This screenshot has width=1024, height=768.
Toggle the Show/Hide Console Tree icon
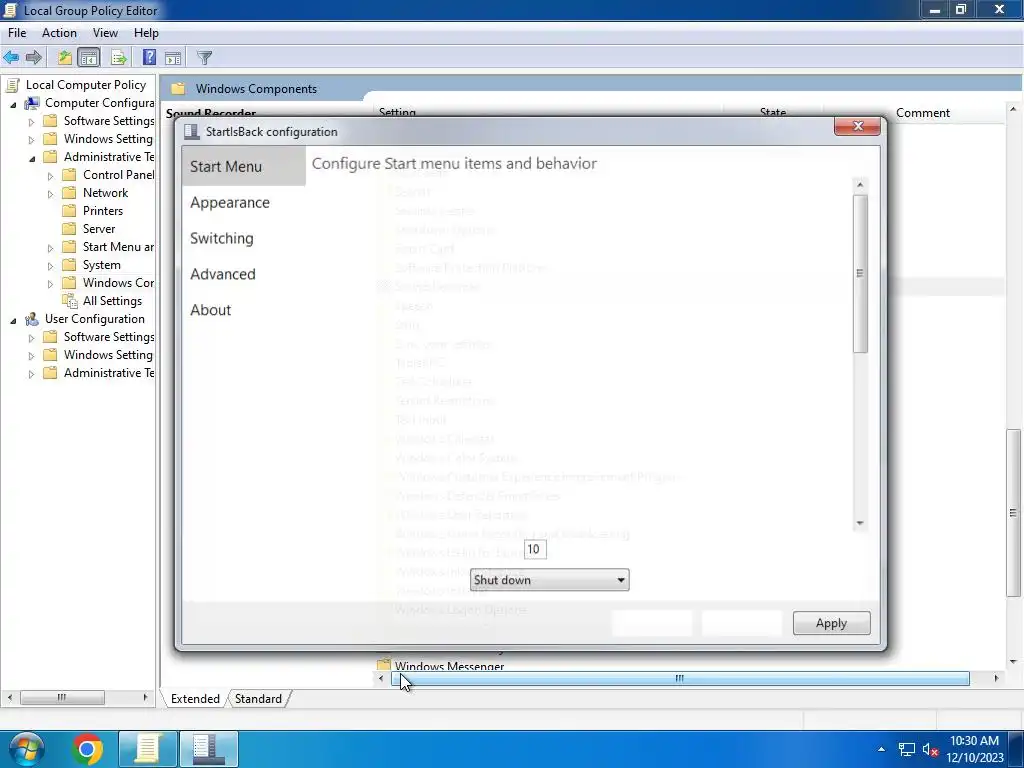point(89,57)
